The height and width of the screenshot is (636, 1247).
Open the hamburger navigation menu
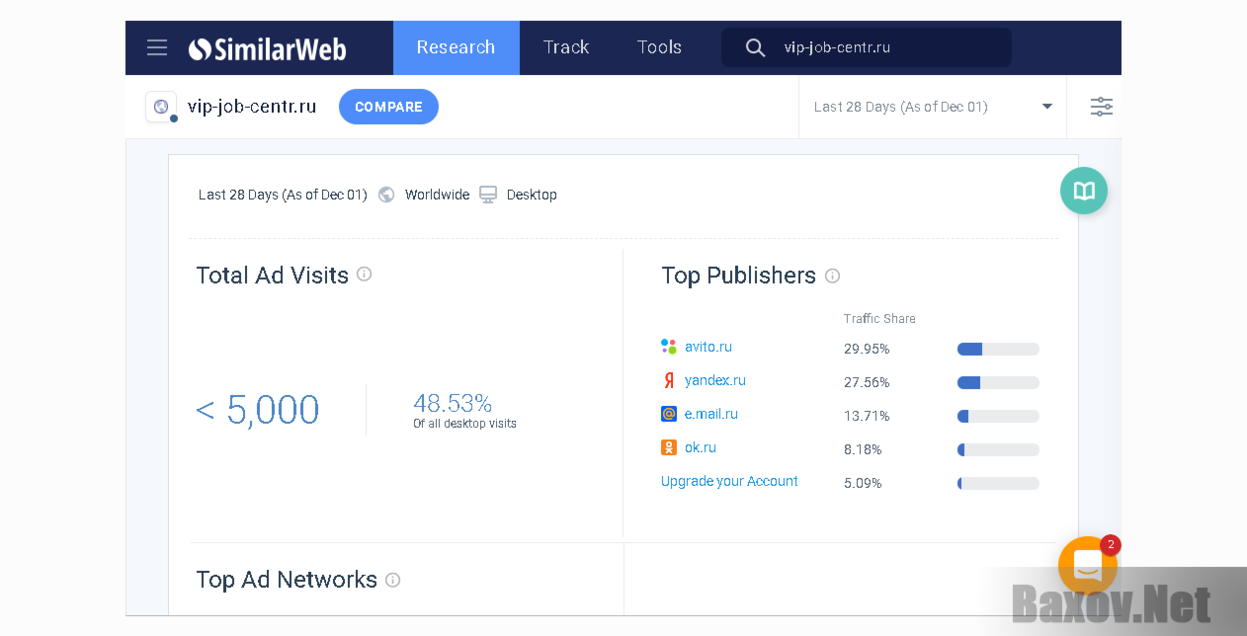click(x=157, y=48)
